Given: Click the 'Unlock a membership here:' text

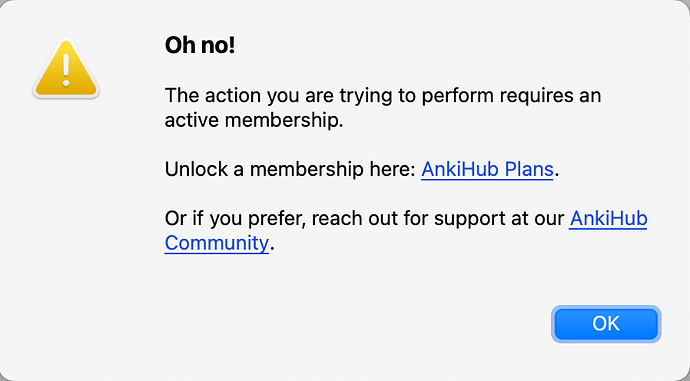Looking at the screenshot, I should pos(290,169).
